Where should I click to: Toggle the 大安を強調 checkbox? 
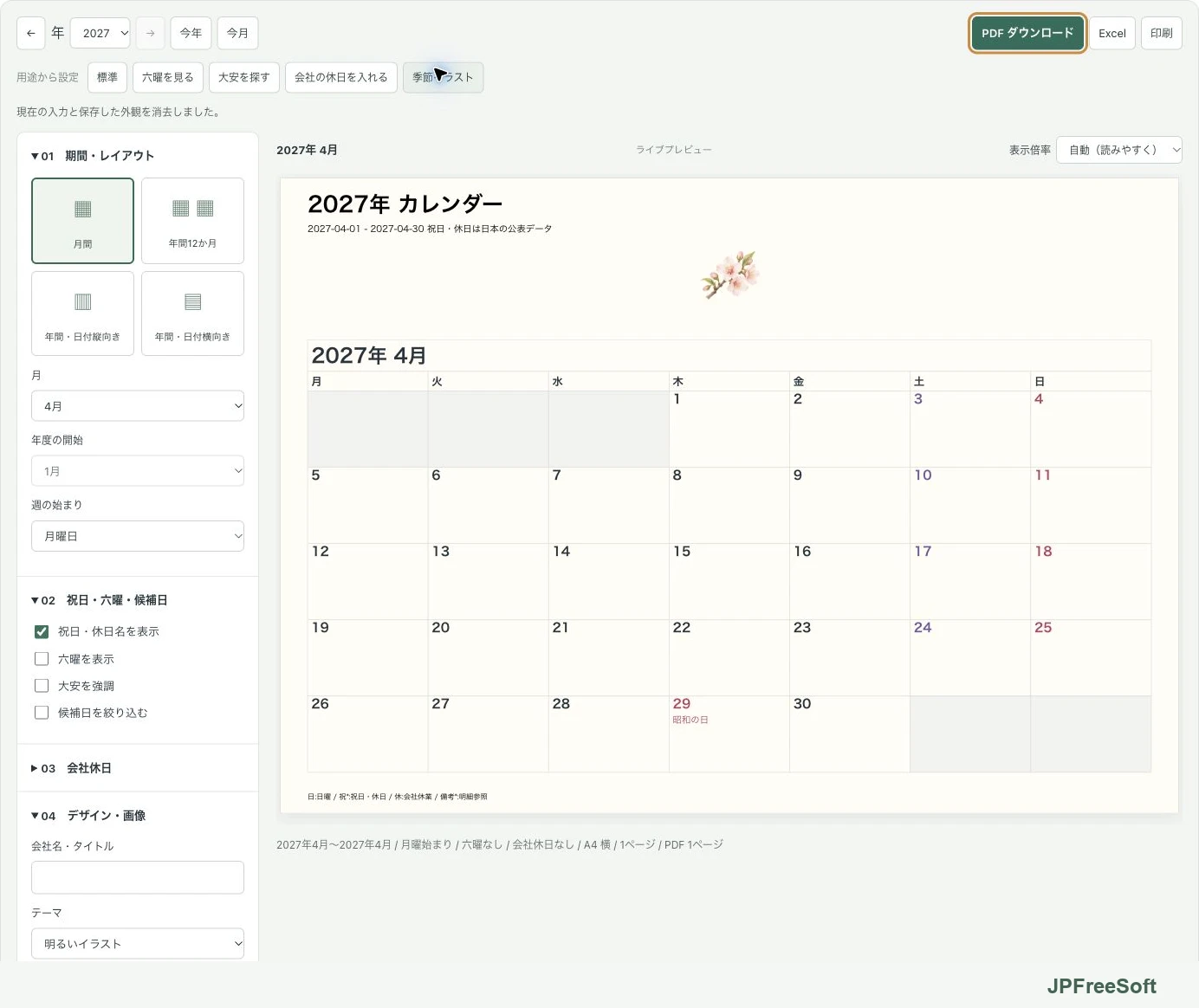42,686
